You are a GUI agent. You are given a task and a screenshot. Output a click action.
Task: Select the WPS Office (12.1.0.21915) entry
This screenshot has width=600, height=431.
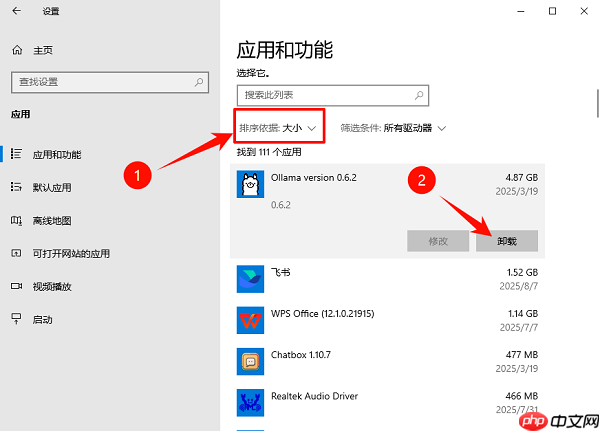click(387, 320)
